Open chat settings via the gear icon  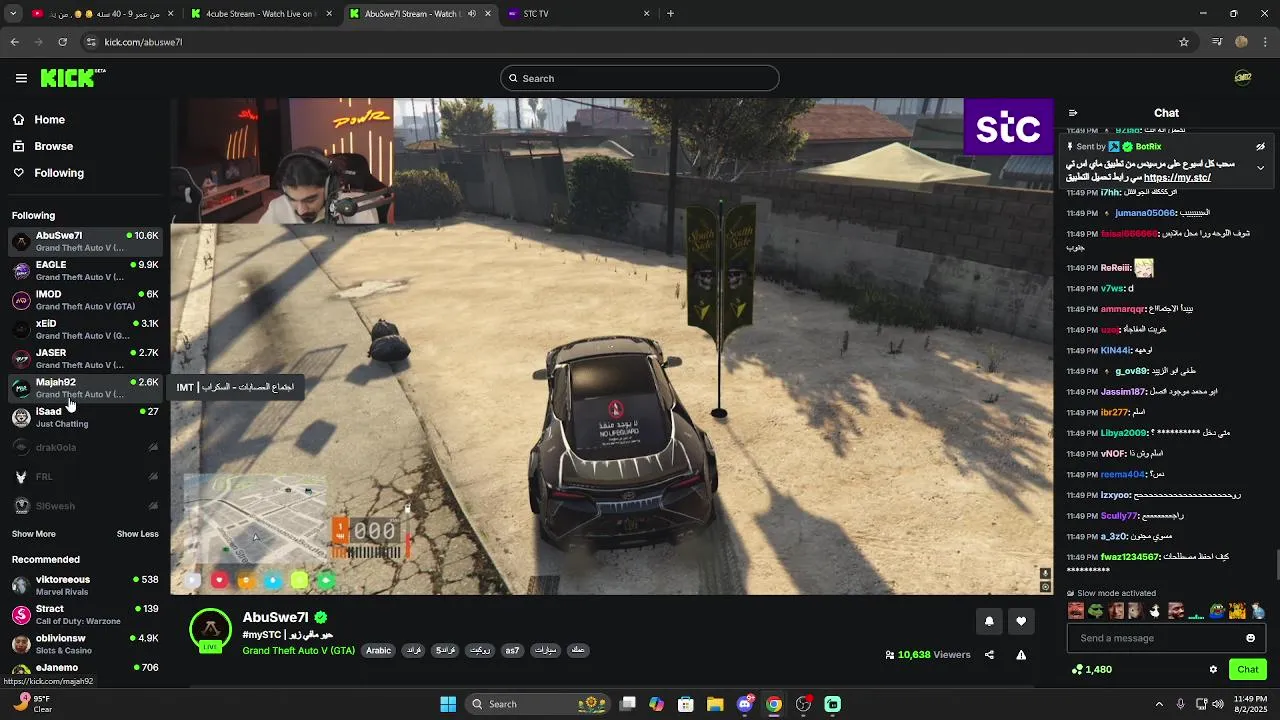1213,670
